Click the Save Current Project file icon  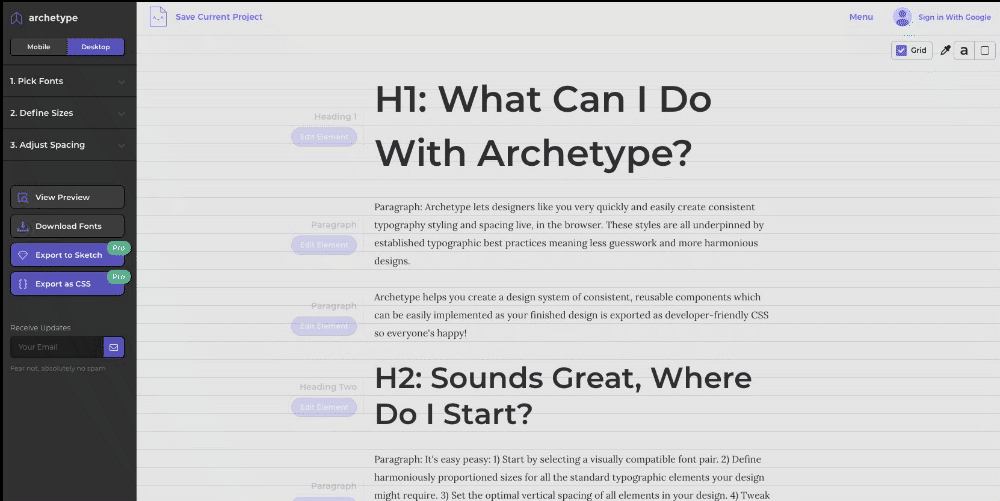[x=158, y=17]
